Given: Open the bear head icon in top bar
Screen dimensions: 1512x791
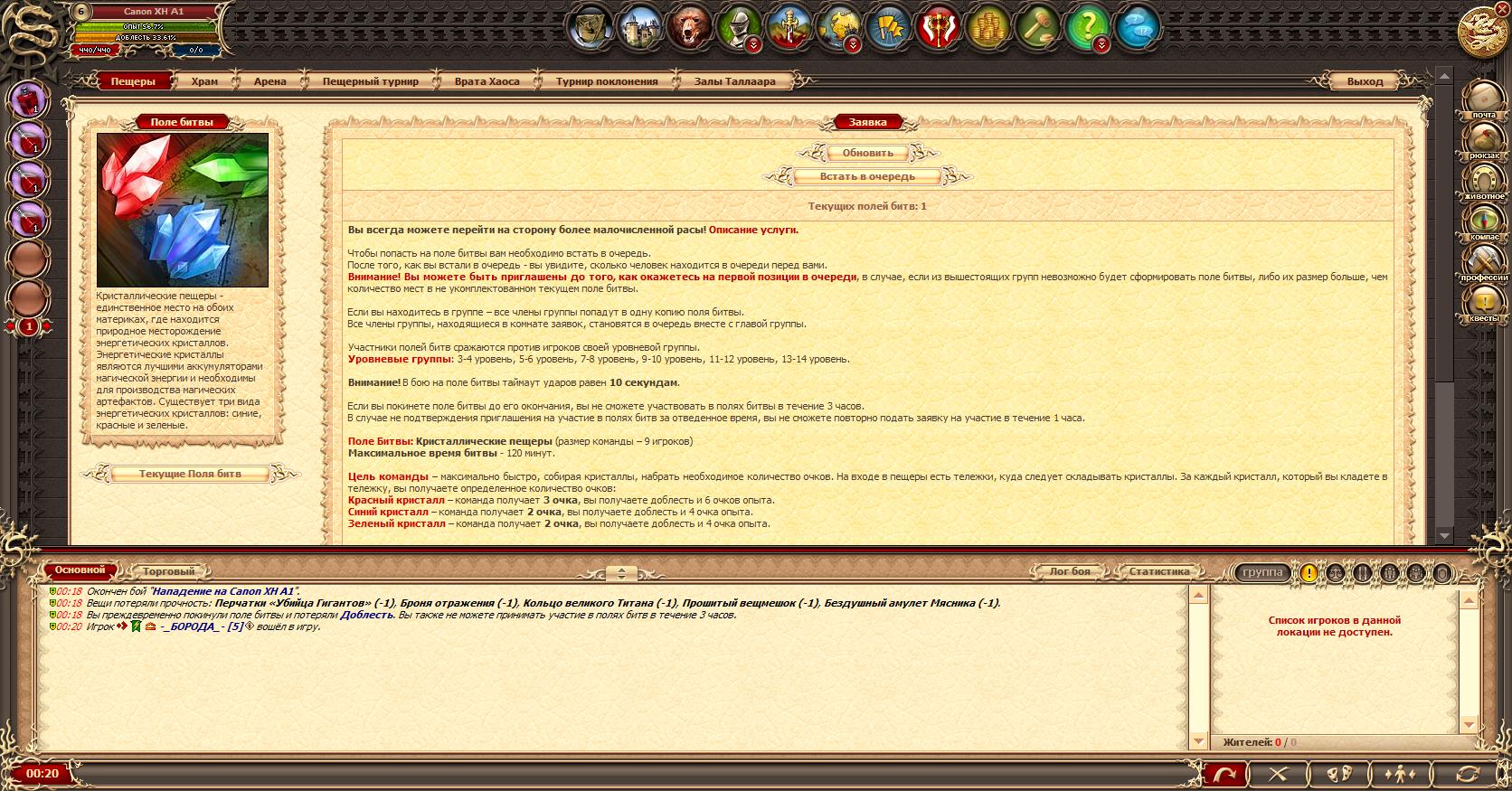Looking at the screenshot, I should pyautogui.click(x=690, y=27).
